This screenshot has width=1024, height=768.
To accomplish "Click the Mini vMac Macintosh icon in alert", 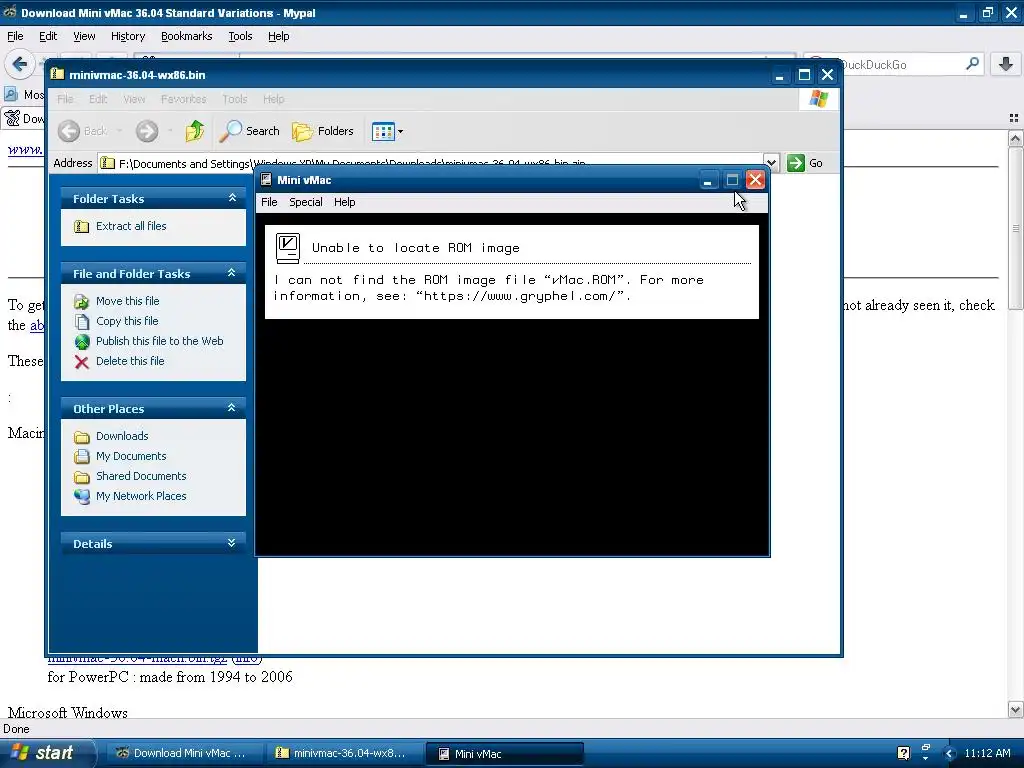I will [288, 248].
